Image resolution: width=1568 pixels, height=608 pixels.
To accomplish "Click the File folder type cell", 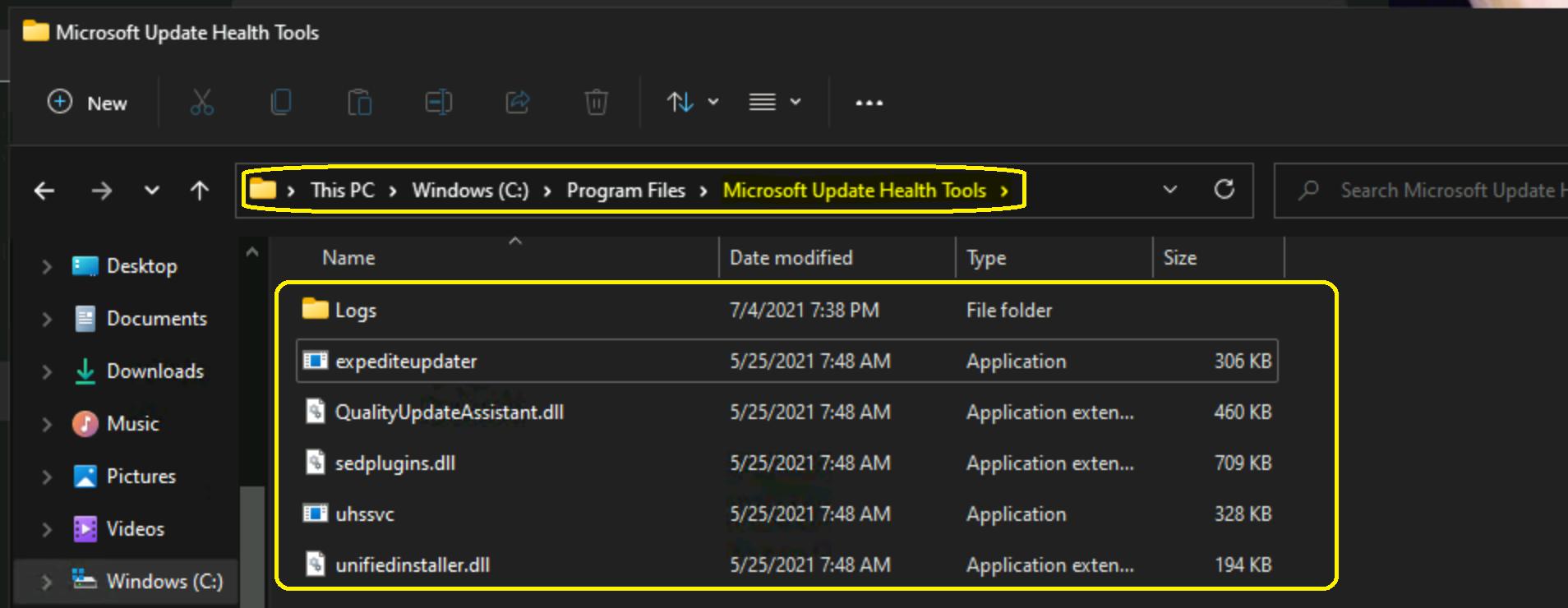I will [x=1009, y=310].
